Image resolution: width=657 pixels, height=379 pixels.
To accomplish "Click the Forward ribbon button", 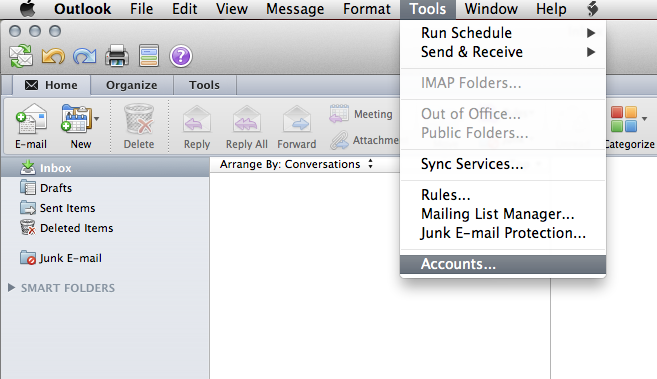I will tap(297, 127).
